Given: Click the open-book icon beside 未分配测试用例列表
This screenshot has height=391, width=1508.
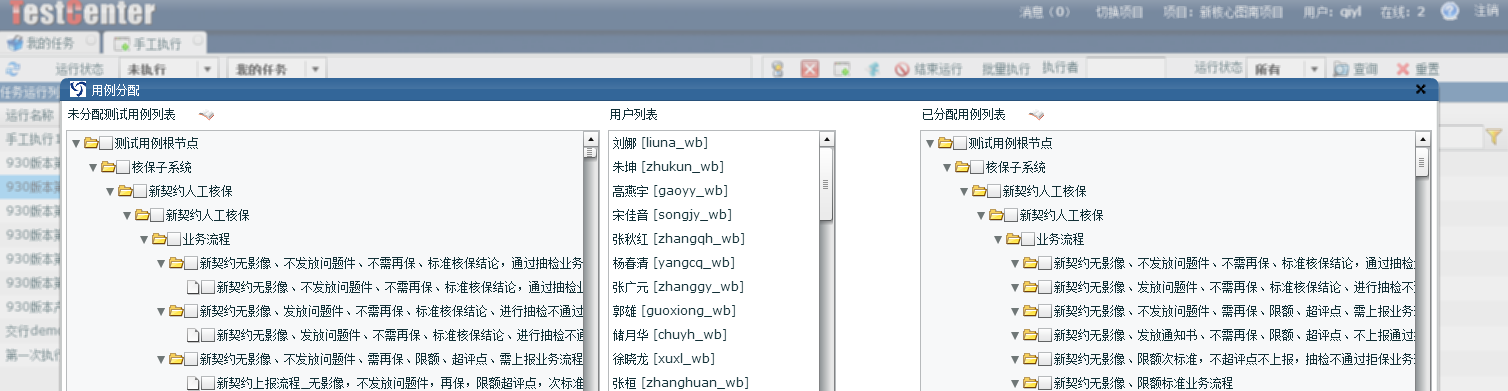Looking at the screenshot, I should pos(207,116).
